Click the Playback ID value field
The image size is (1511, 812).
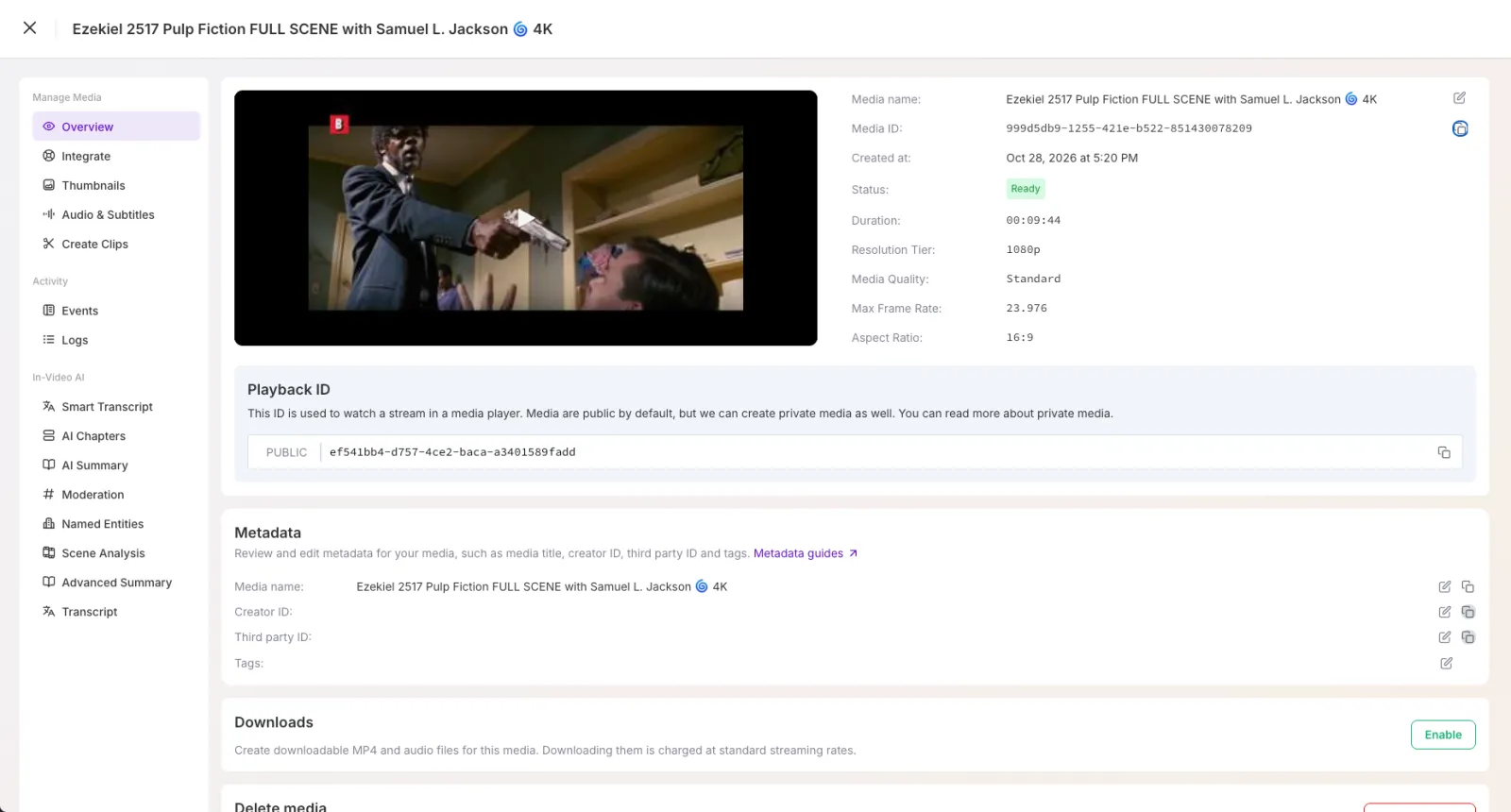[855, 452]
